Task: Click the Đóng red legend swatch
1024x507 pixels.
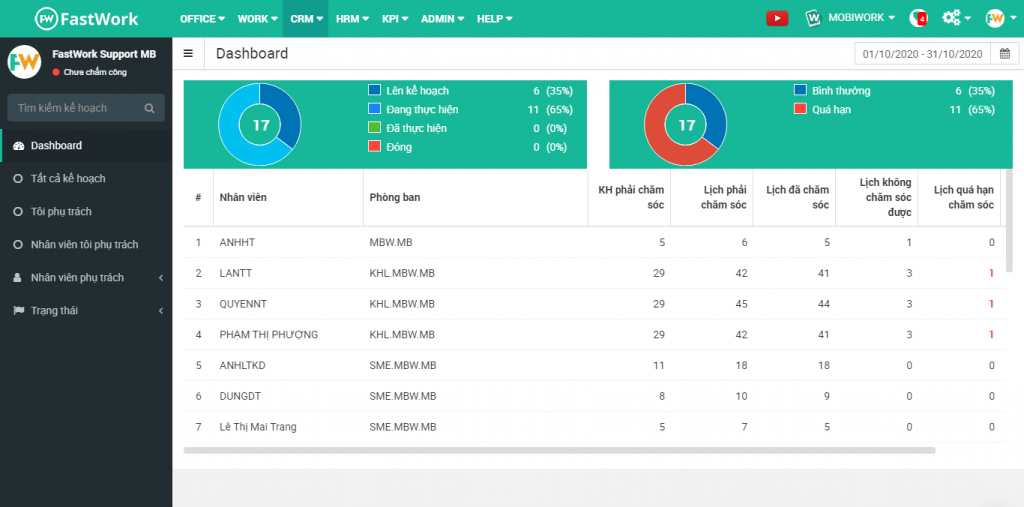Action: point(374,147)
